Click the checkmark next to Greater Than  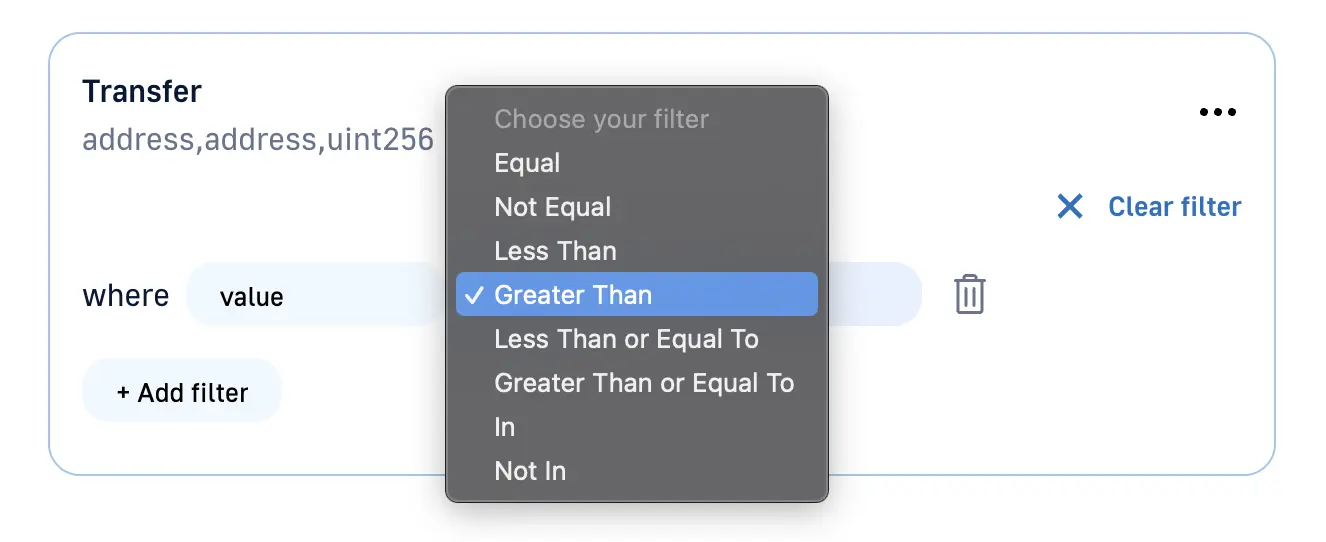pos(475,295)
